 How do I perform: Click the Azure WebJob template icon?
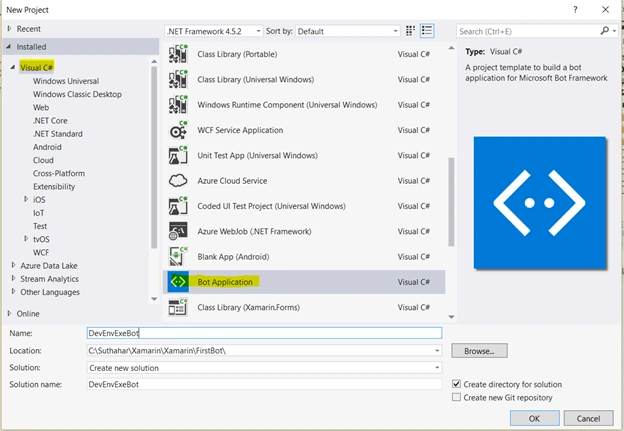178,232
